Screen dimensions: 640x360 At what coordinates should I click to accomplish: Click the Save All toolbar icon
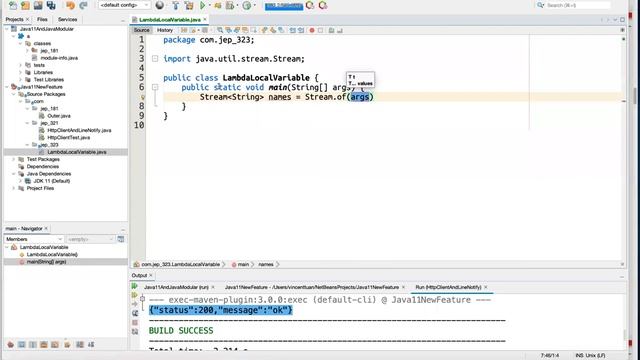[51, 5]
